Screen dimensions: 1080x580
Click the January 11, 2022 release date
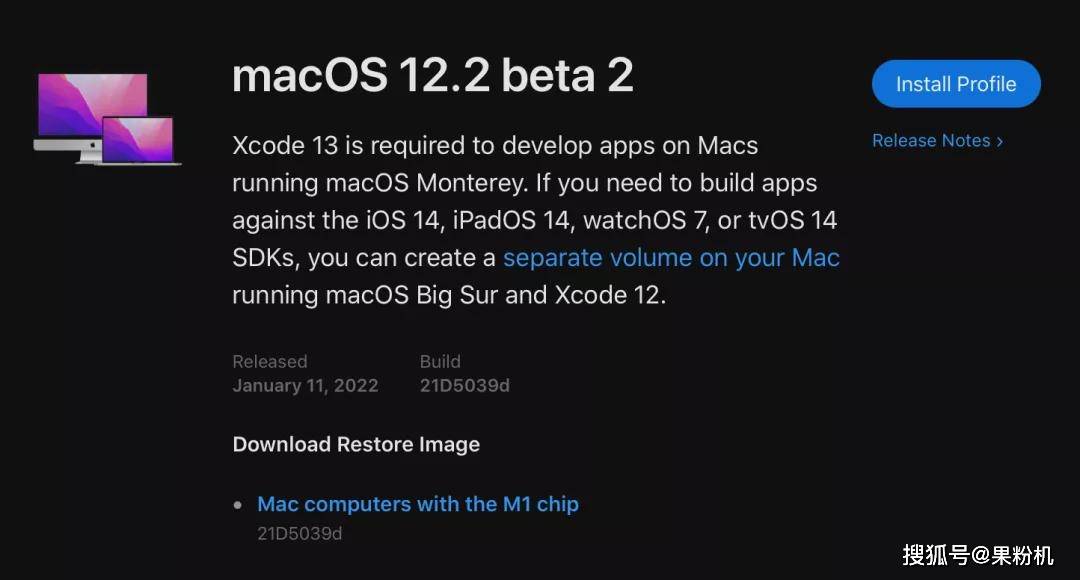(x=305, y=385)
